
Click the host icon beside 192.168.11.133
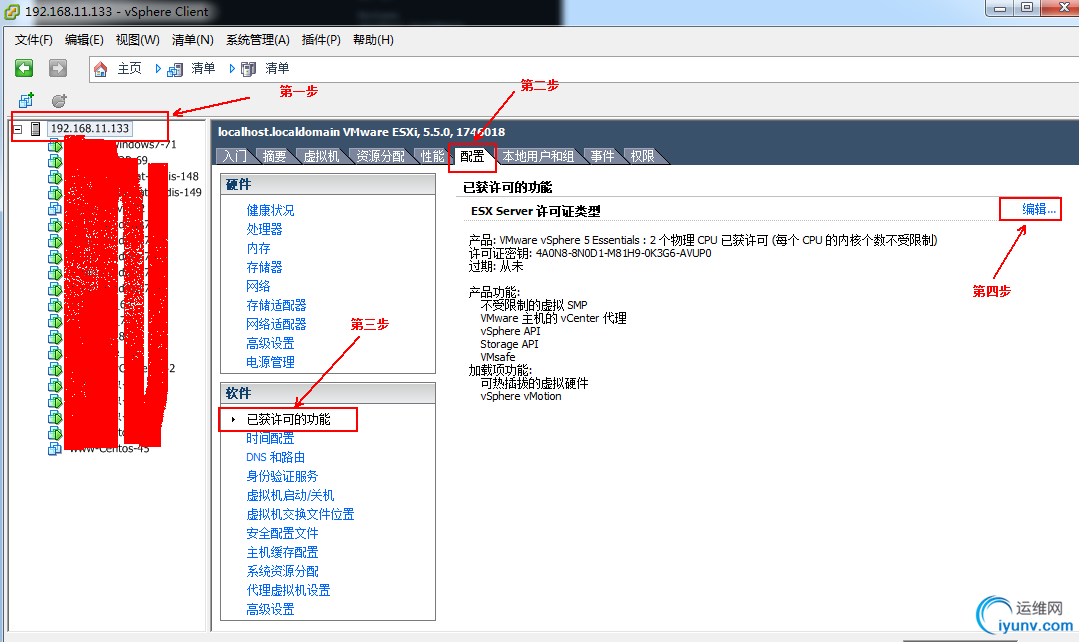coord(37,128)
